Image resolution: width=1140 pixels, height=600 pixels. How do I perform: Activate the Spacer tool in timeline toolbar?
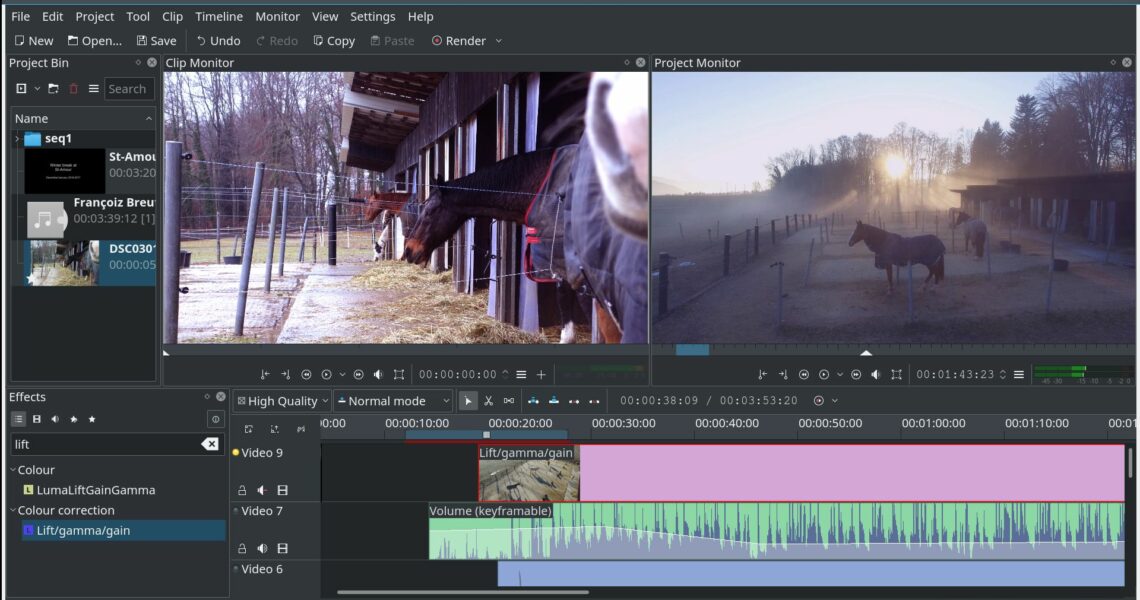(x=509, y=401)
